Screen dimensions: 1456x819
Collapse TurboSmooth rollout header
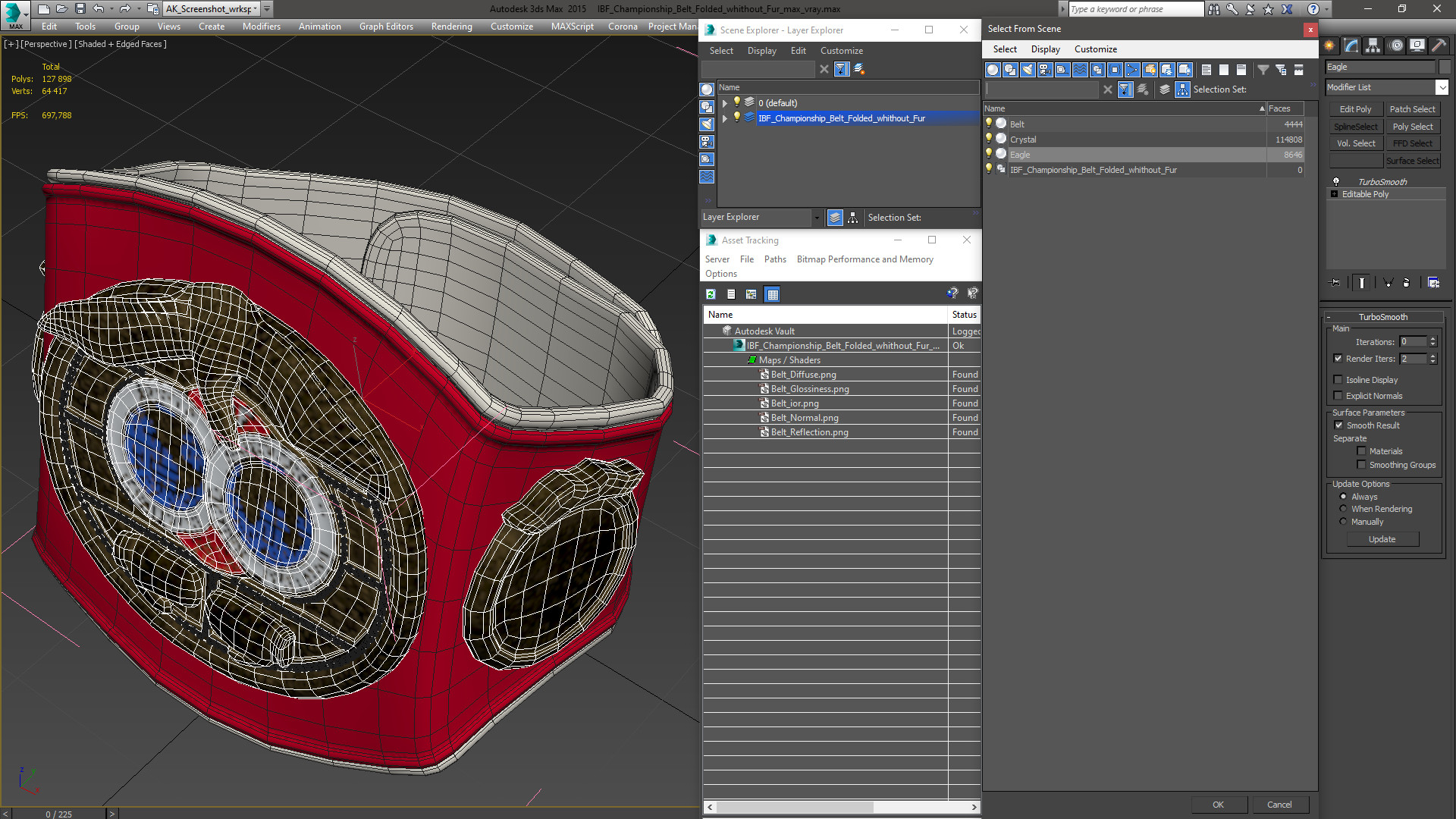(x=1383, y=317)
